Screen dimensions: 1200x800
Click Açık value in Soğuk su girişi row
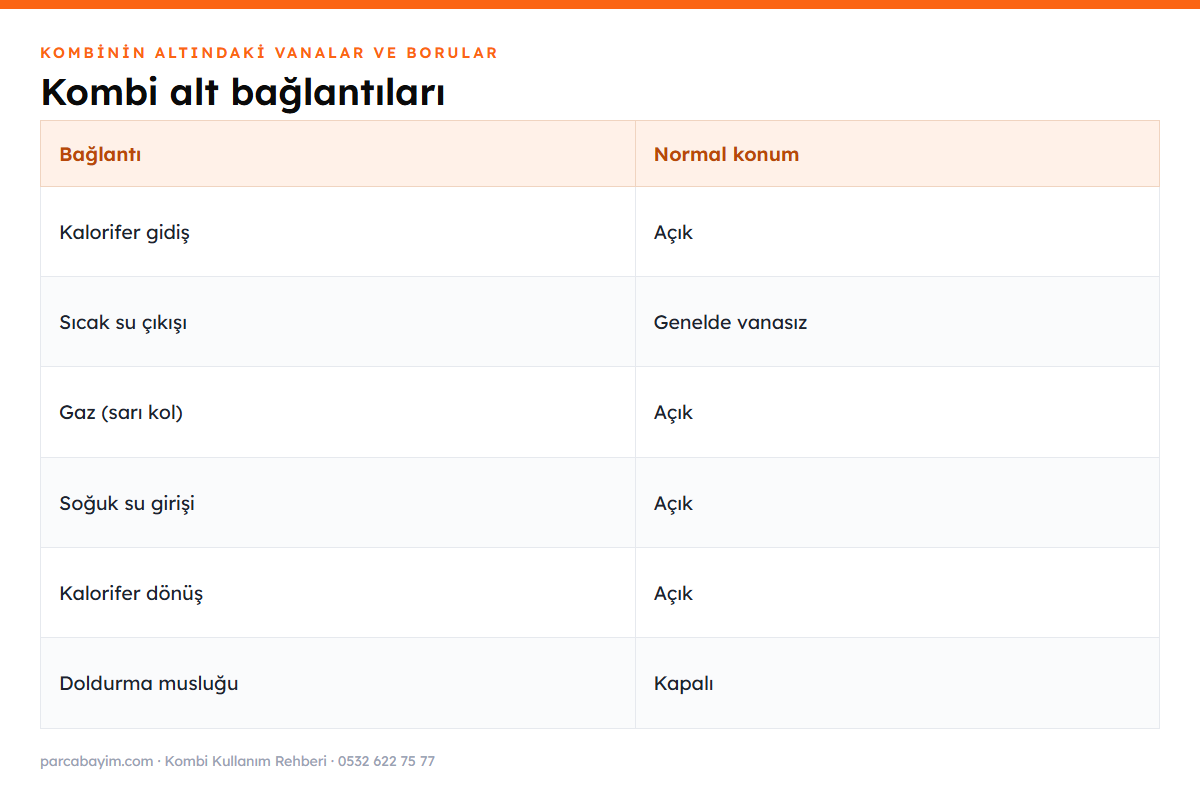pos(673,504)
